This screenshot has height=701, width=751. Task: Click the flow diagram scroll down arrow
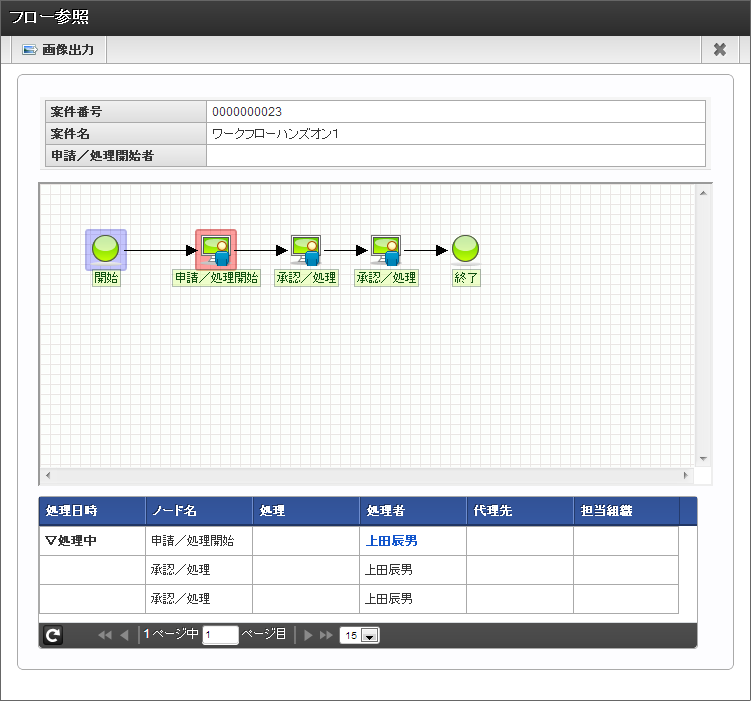click(703, 459)
